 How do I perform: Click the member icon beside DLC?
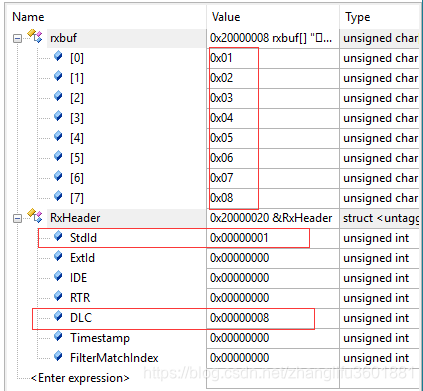tap(58, 316)
